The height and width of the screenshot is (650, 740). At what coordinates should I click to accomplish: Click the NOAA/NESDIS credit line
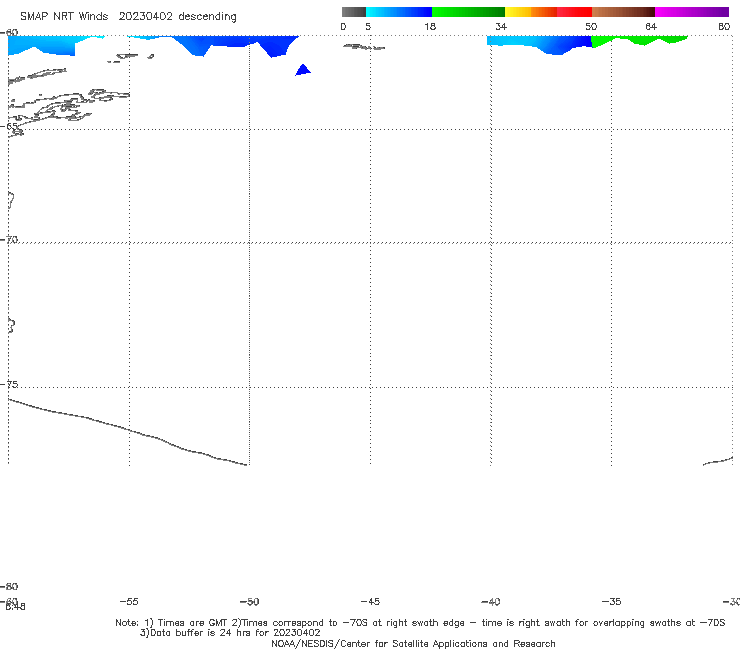(413, 643)
